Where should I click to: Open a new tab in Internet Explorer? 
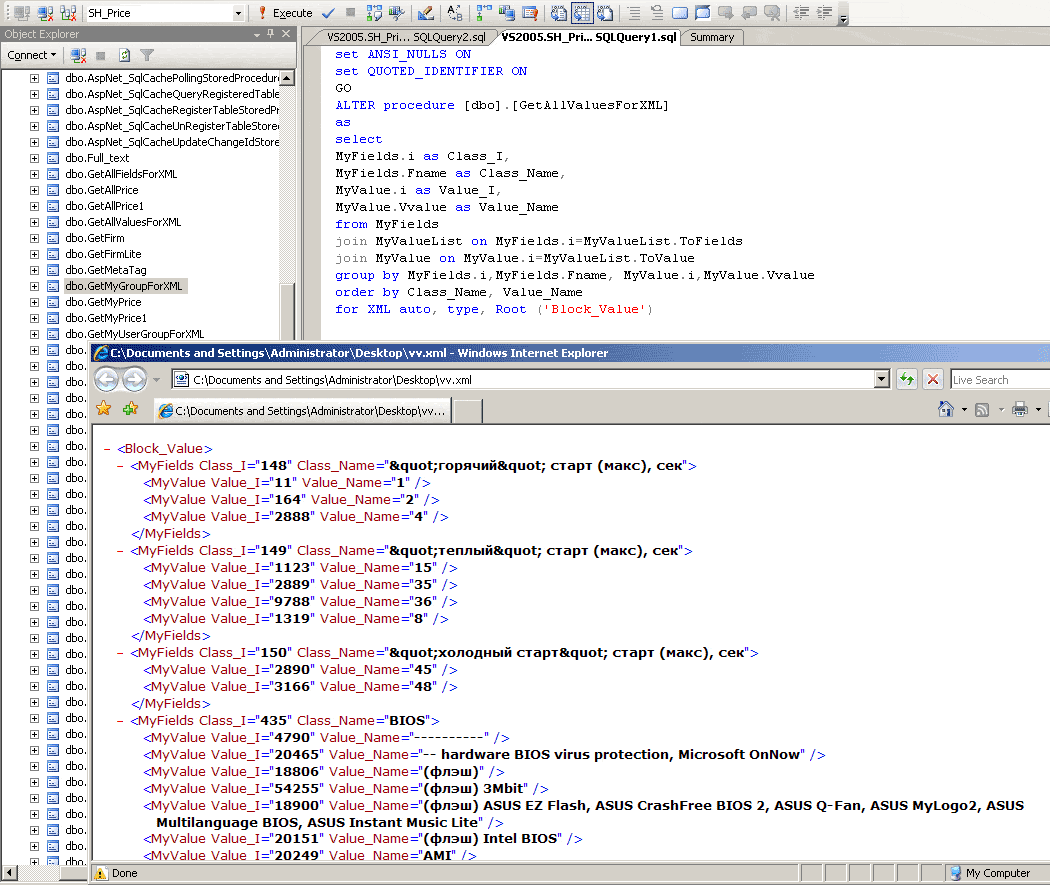pos(468,410)
